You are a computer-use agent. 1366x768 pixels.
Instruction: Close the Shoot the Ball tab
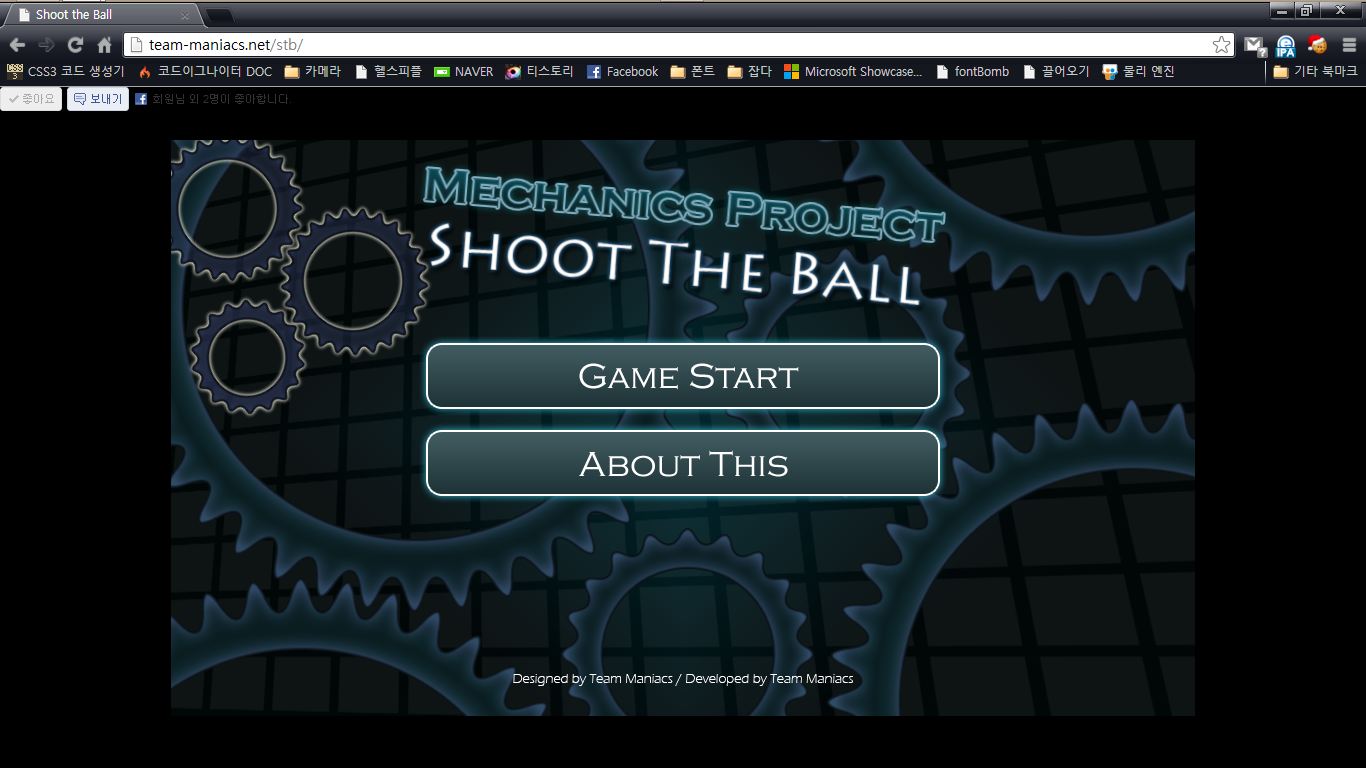(x=185, y=15)
